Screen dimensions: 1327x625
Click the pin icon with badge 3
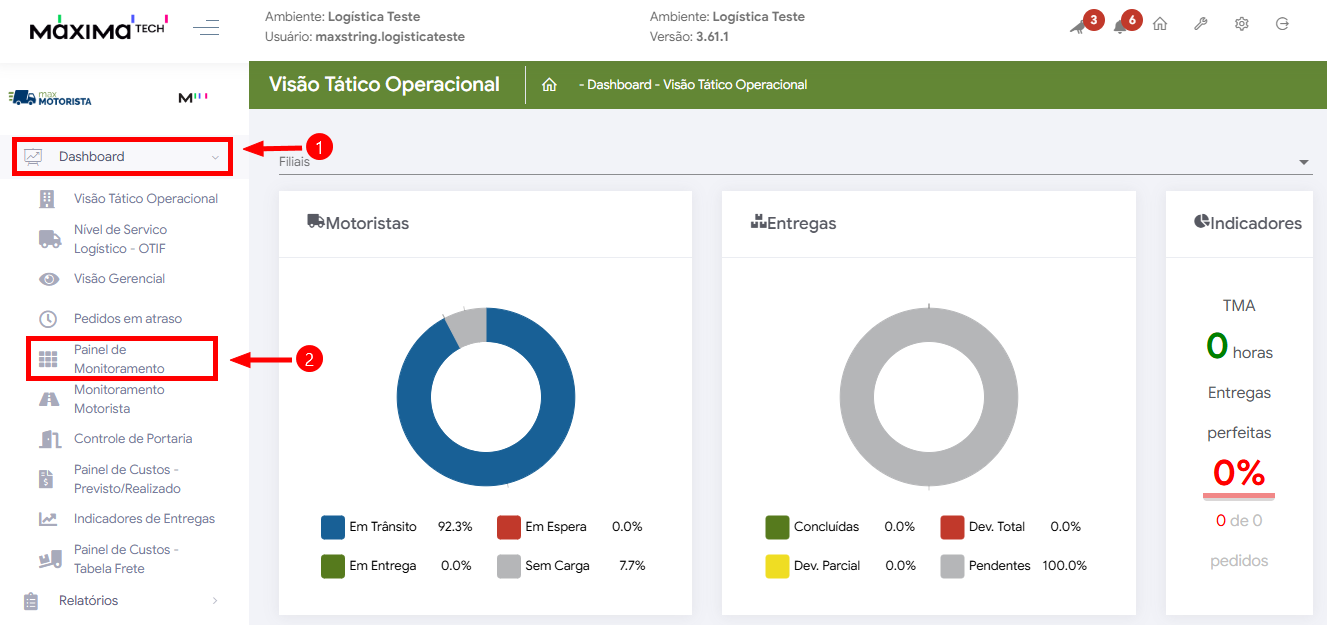[1079, 25]
